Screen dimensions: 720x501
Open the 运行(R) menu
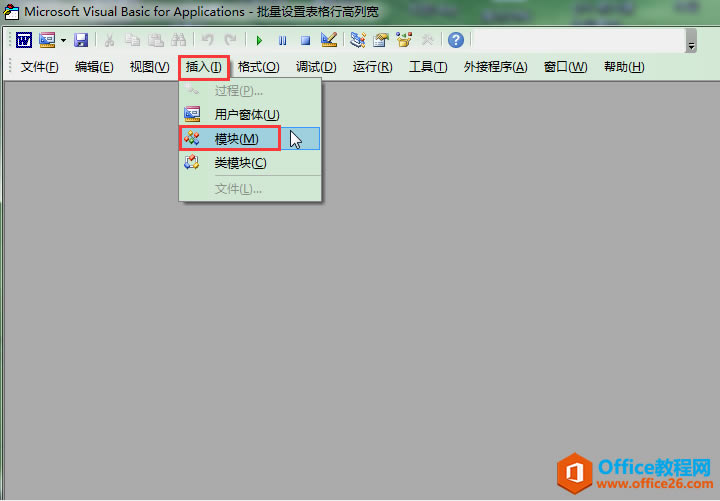point(372,67)
